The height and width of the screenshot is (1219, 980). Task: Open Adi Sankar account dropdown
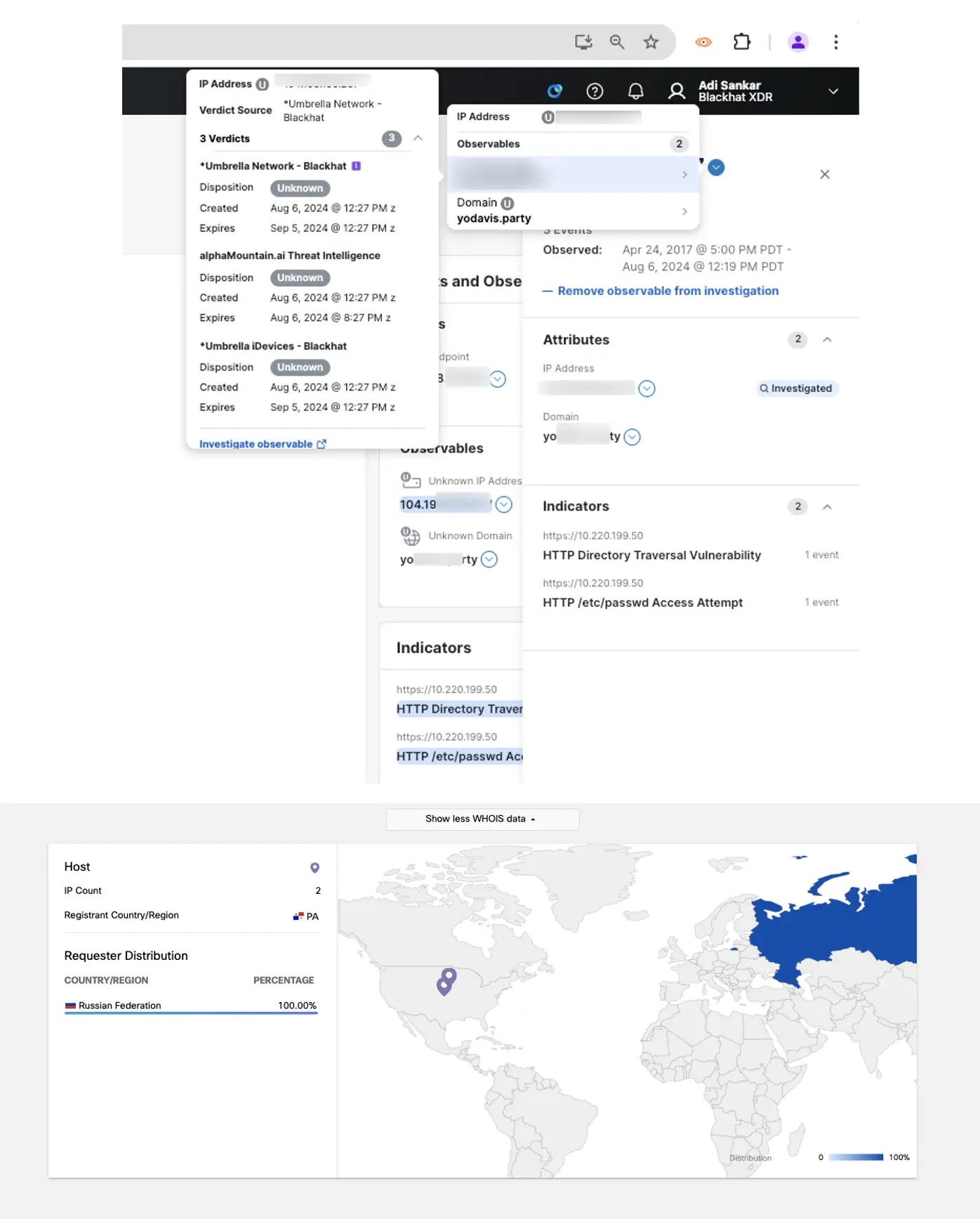(x=833, y=91)
